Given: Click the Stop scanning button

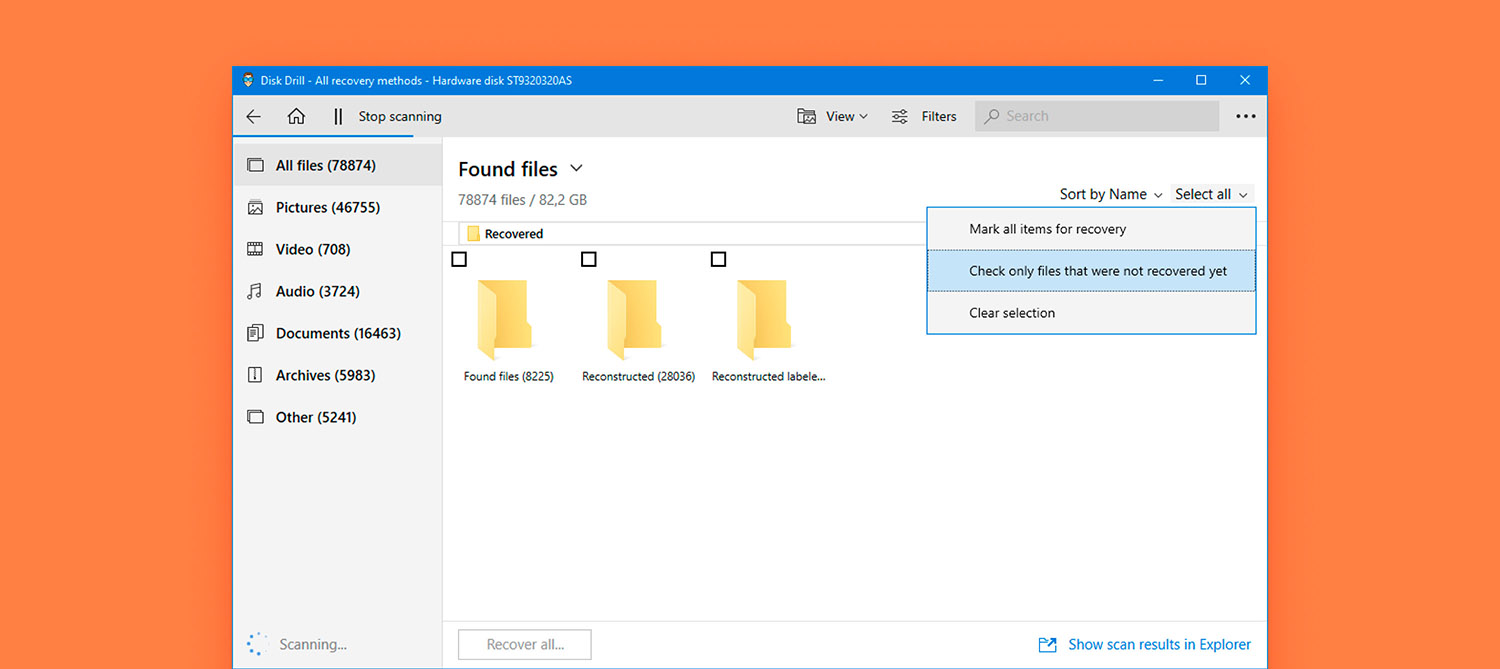Looking at the screenshot, I should click(x=400, y=117).
